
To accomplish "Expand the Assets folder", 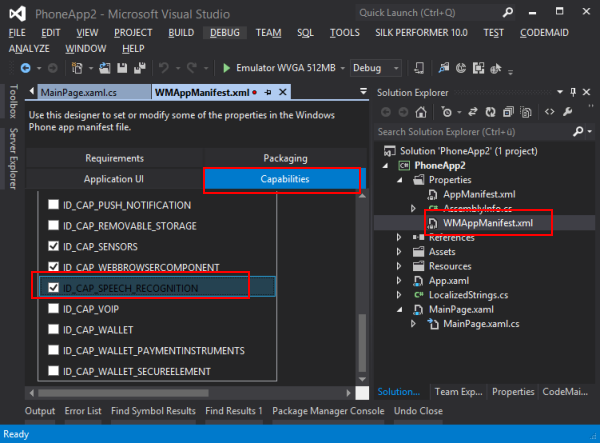I will [x=399, y=252].
